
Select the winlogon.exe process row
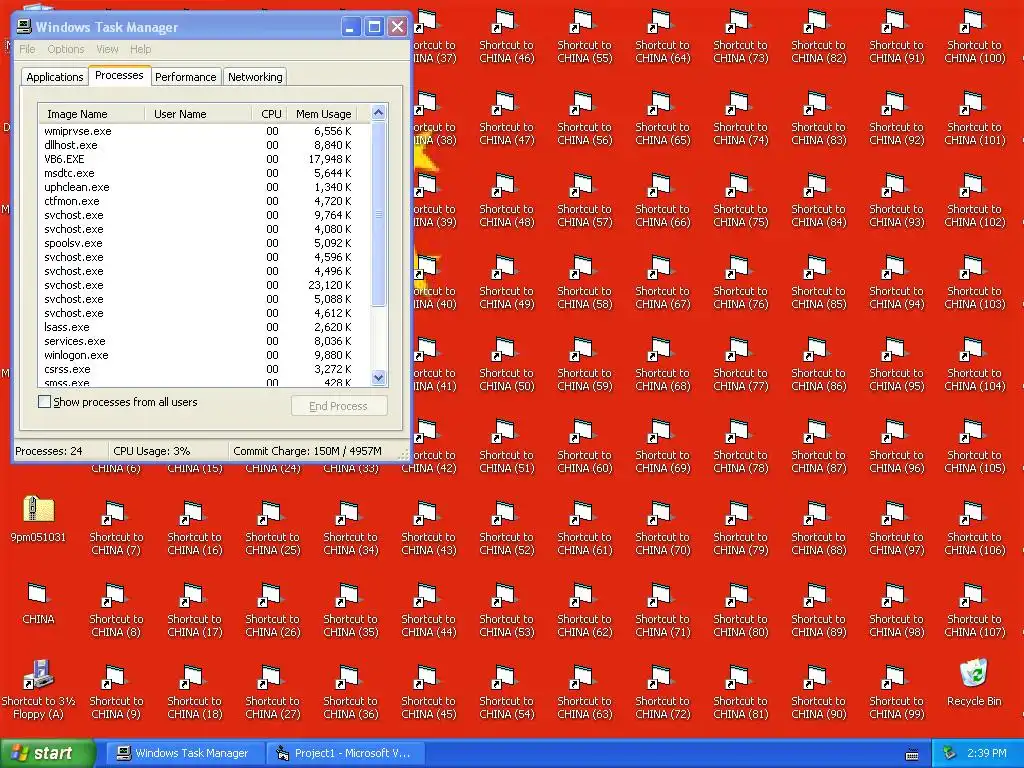pos(204,355)
